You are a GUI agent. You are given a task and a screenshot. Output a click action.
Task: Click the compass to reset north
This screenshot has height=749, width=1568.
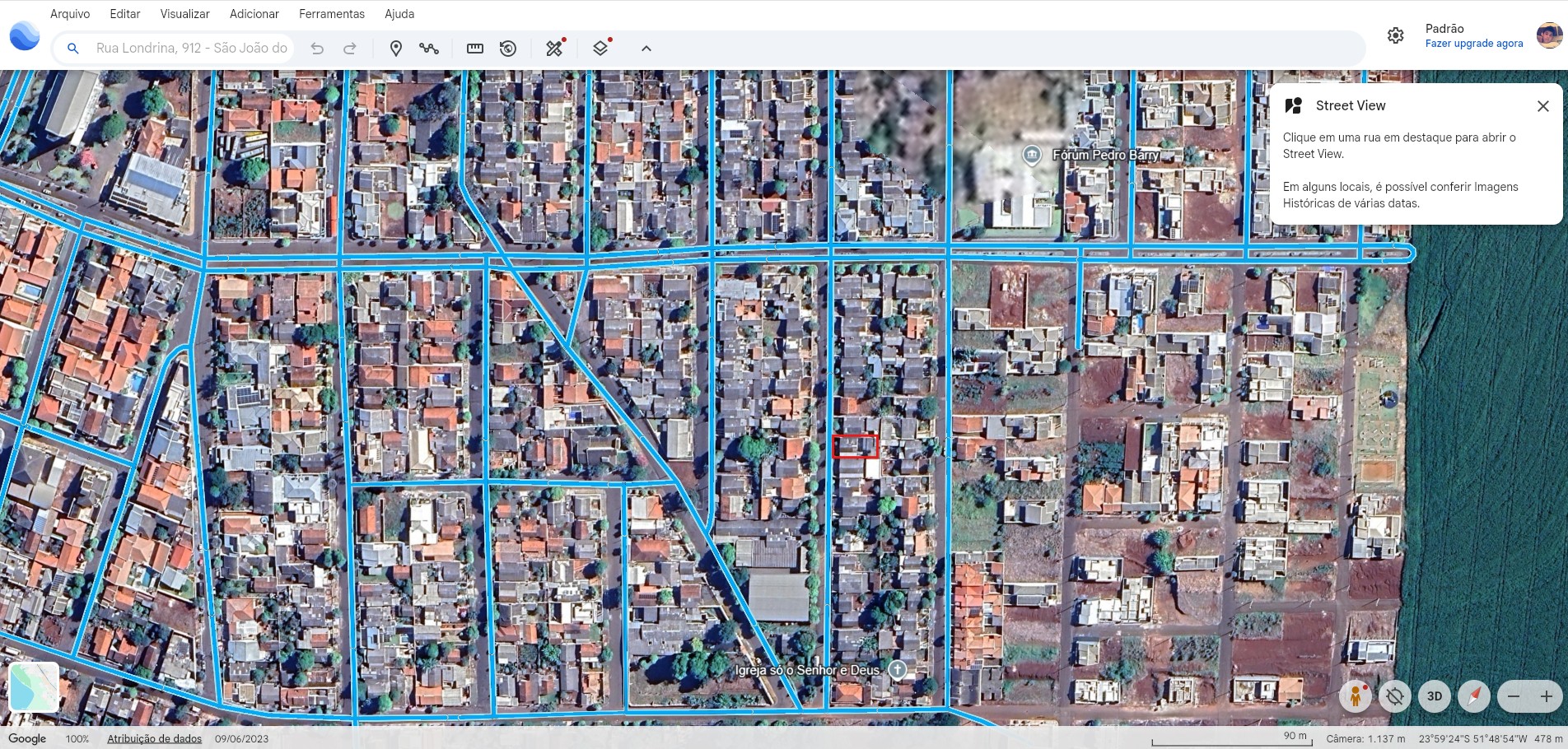point(1473,696)
